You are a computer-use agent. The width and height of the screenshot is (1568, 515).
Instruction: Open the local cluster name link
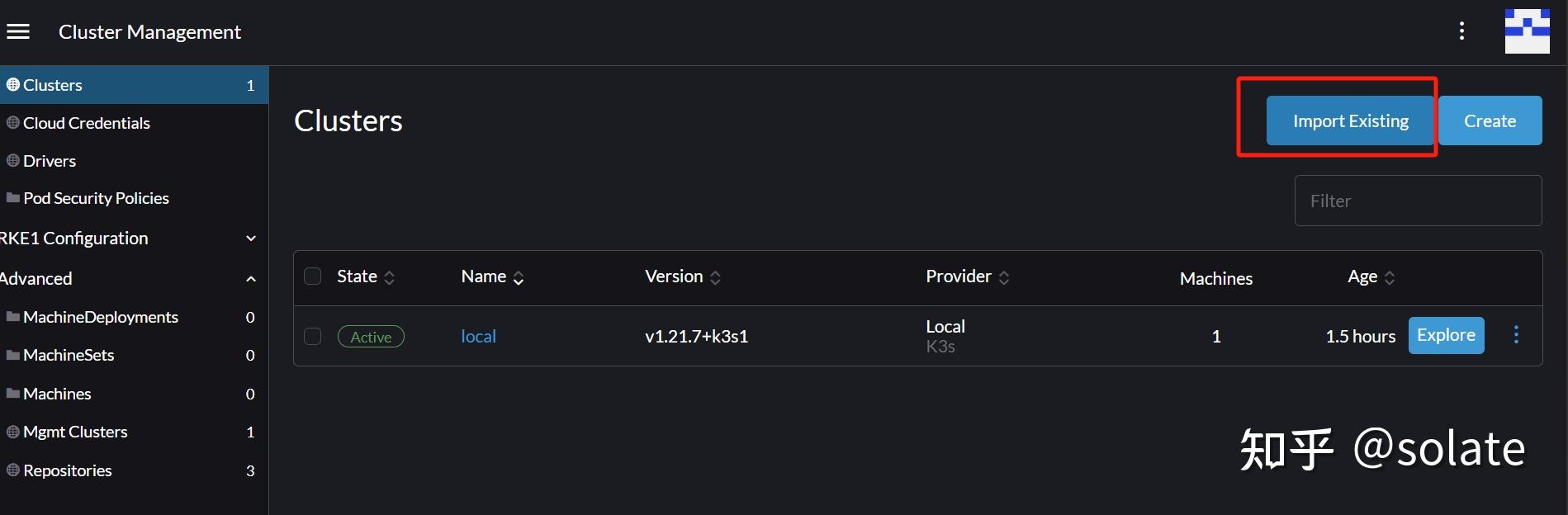tap(478, 337)
